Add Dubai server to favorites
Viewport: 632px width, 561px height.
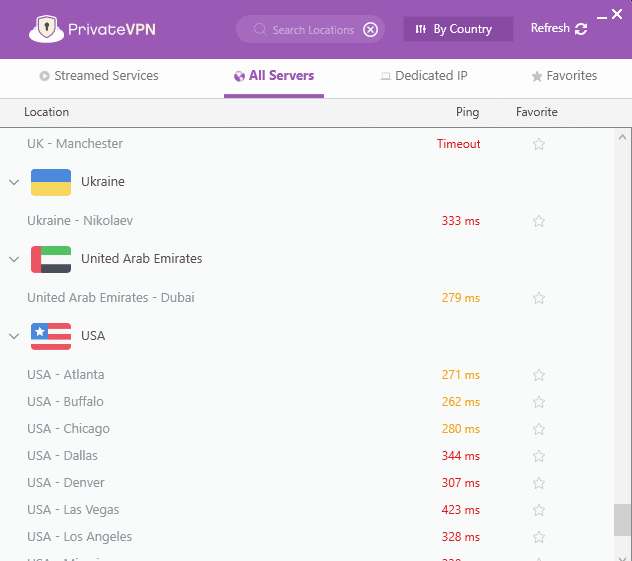[539, 298]
